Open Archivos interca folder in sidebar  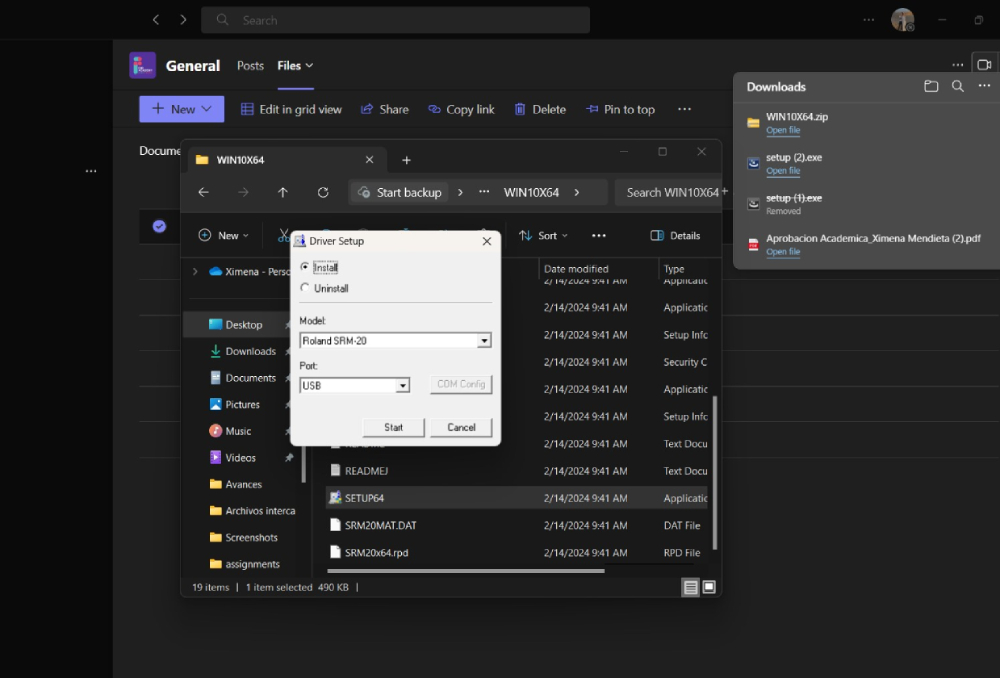coord(260,511)
